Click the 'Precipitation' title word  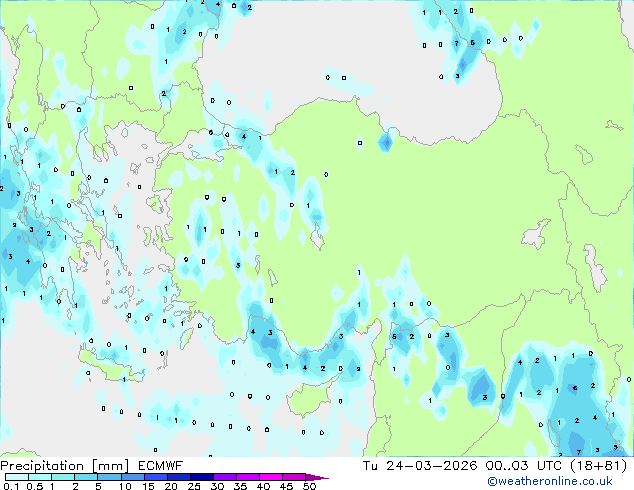pyautogui.click(x=42, y=466)
